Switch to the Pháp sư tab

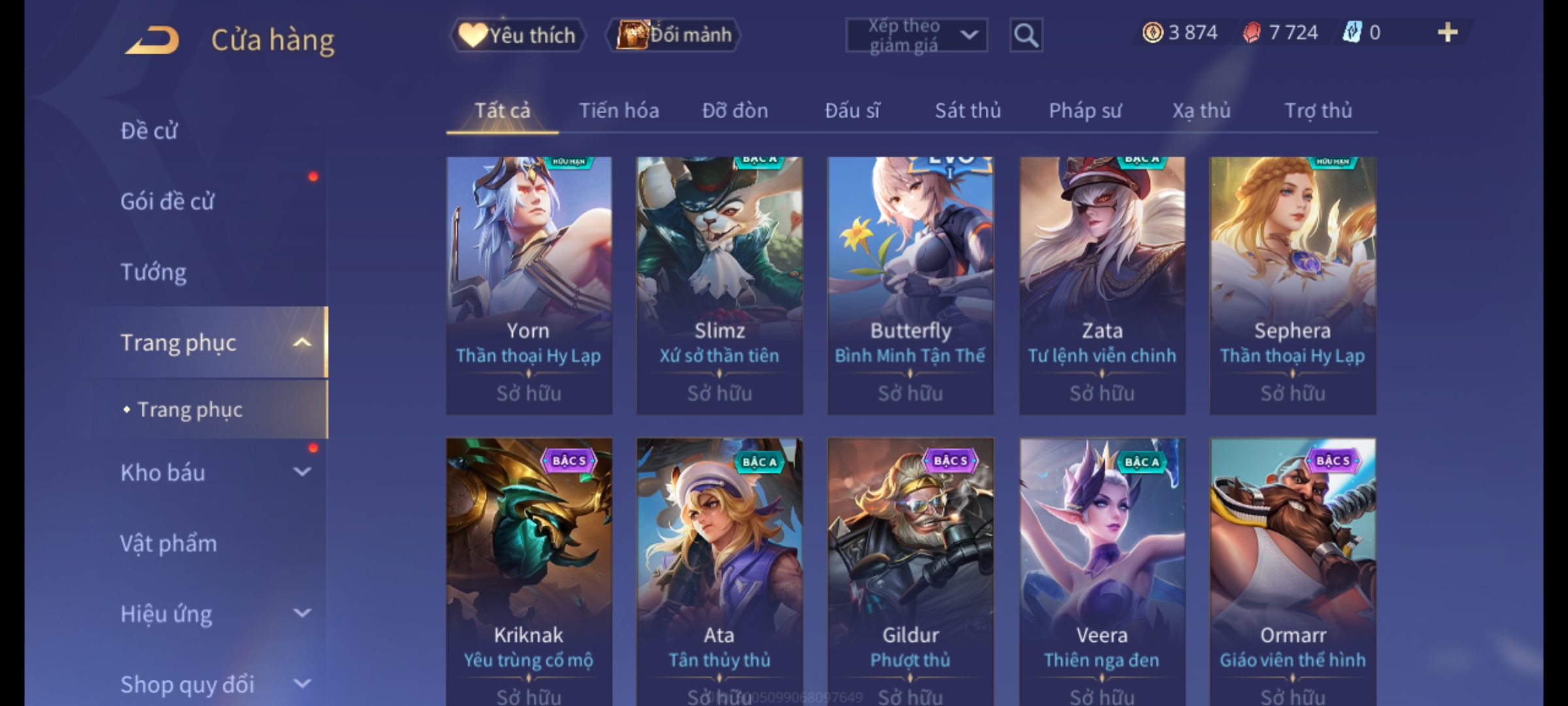1085,111
